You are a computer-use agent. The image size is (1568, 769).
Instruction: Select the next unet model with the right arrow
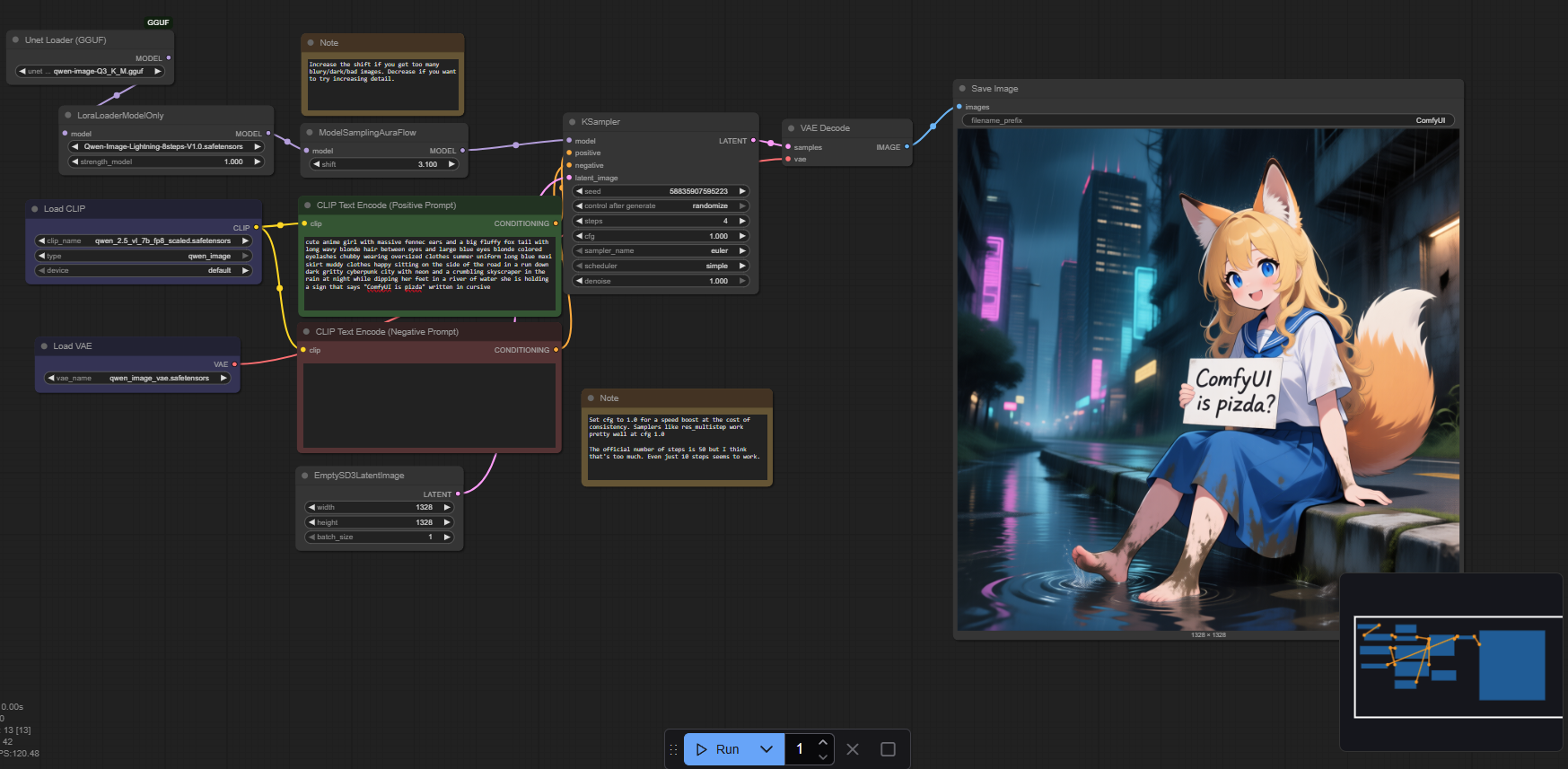158,71
